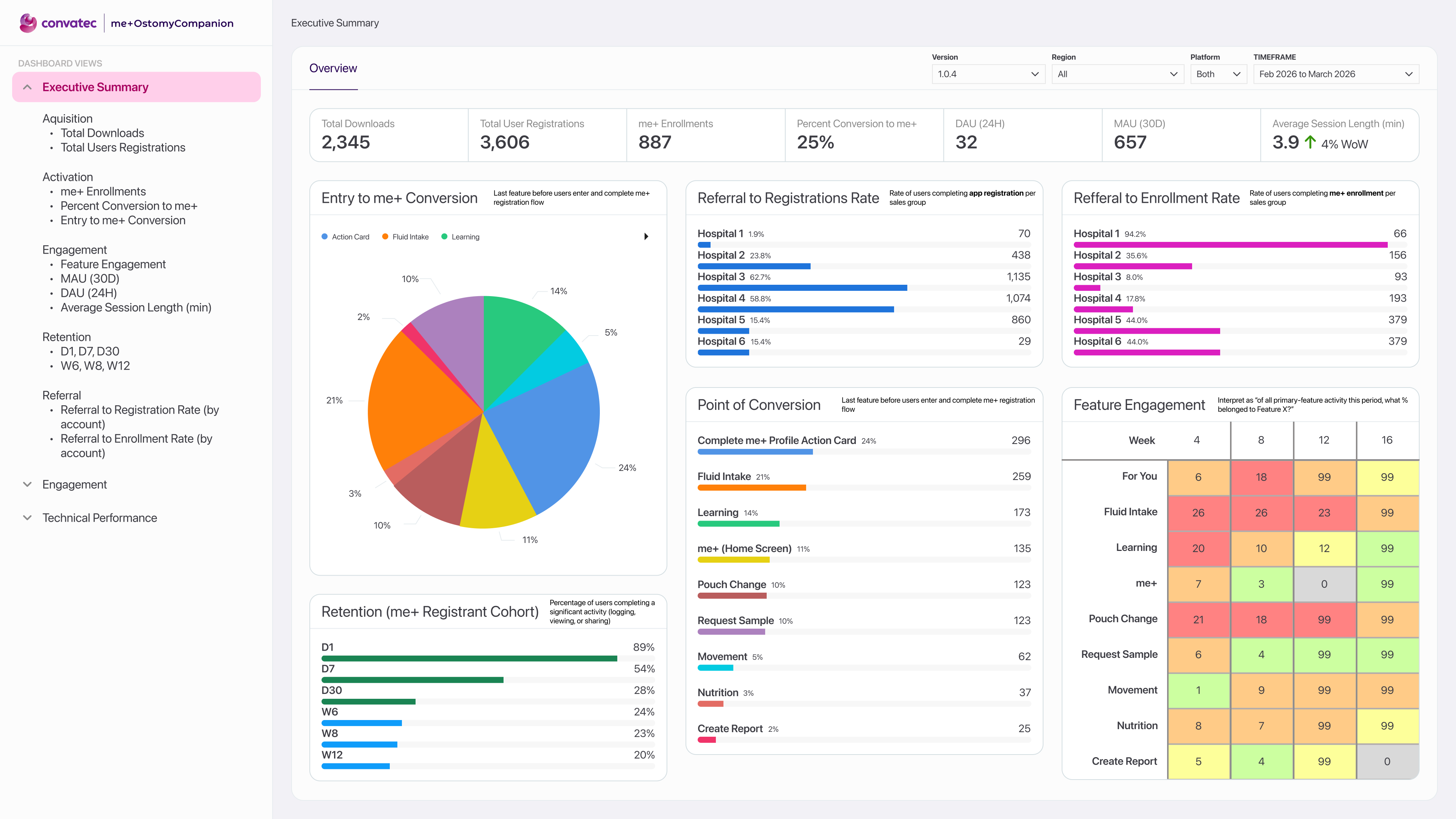
Task: Open D1, D7, D30 retention sidebar item
Action: (x=90, y=351)
